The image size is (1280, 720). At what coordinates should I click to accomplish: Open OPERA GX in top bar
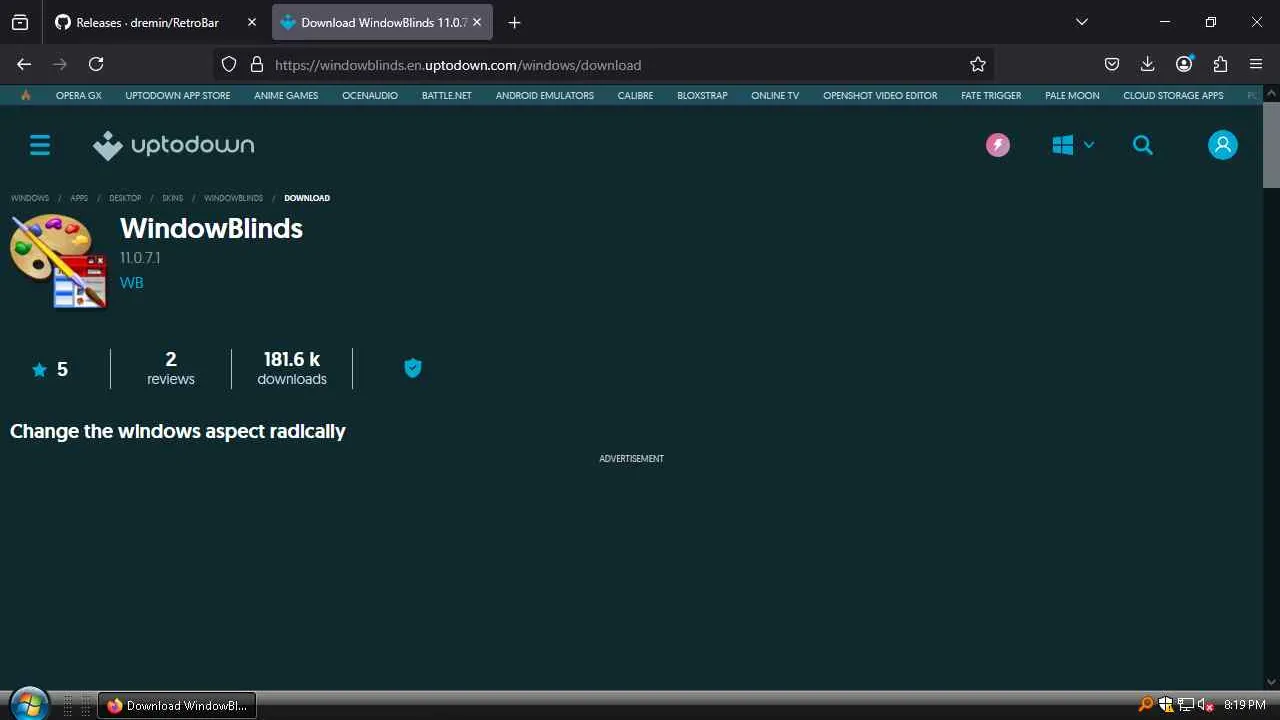click(x=79, y=95)
